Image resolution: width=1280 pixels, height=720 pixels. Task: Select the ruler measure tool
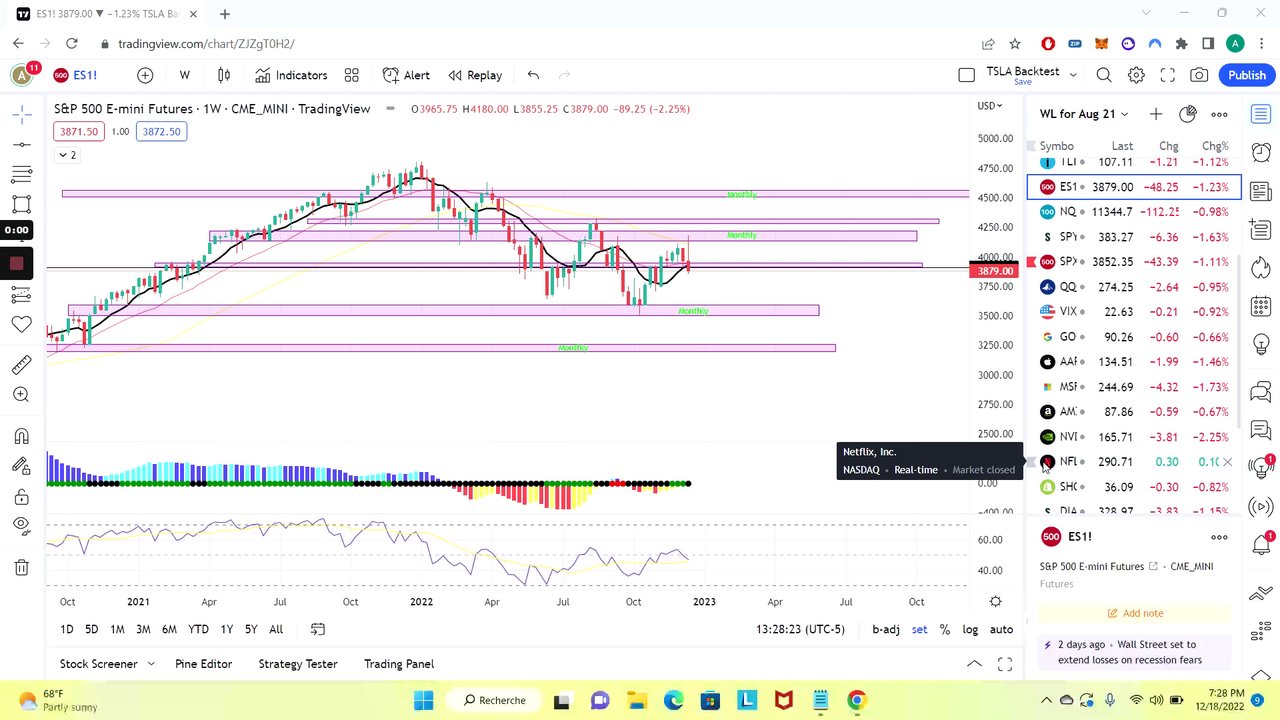click(22, 365)
